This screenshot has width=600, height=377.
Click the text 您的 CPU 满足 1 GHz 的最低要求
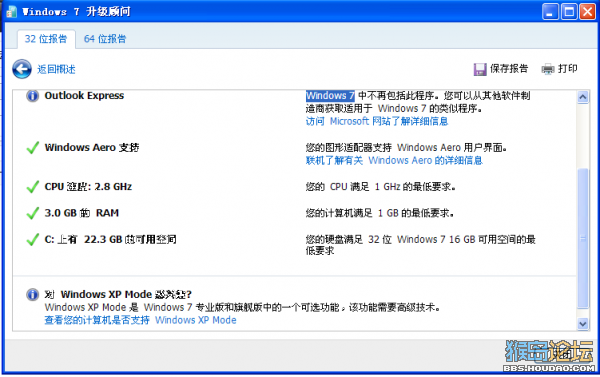click(380, 187)
